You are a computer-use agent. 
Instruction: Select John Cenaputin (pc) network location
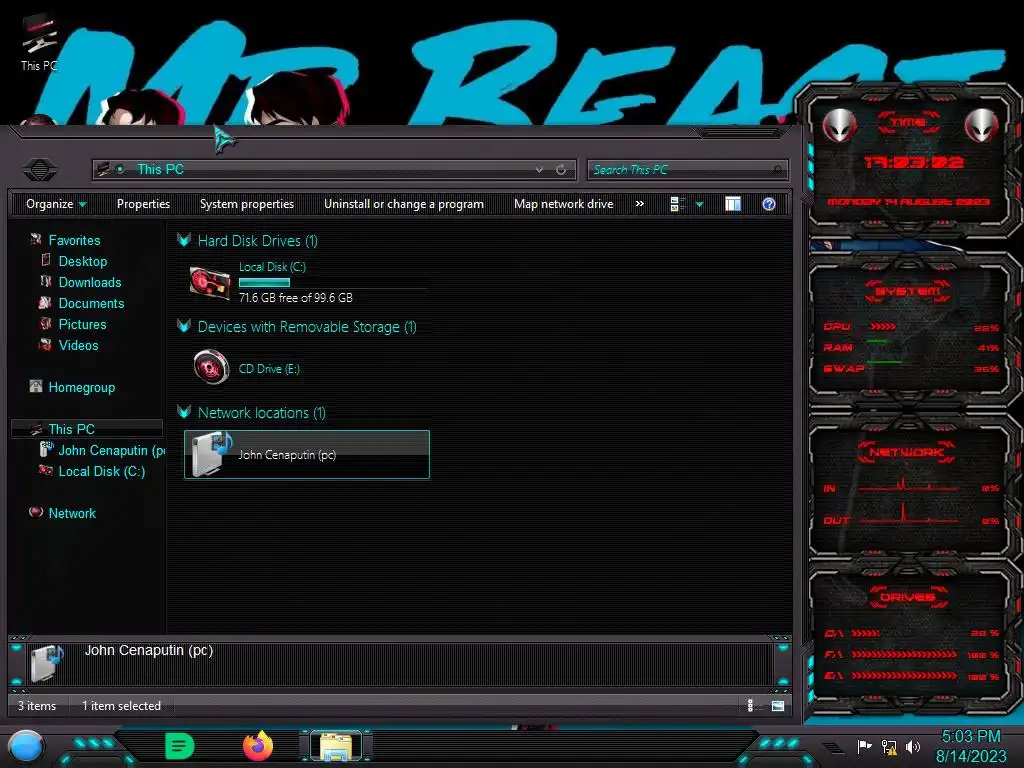(307, 455)
